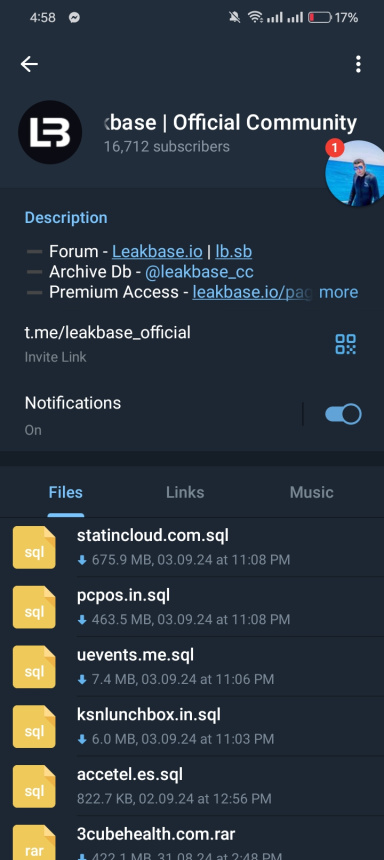The width and height of the screenshot is (384, 860).
Task: Download the 6.0 MB file via arrow
Action: (x=82, y=739)
